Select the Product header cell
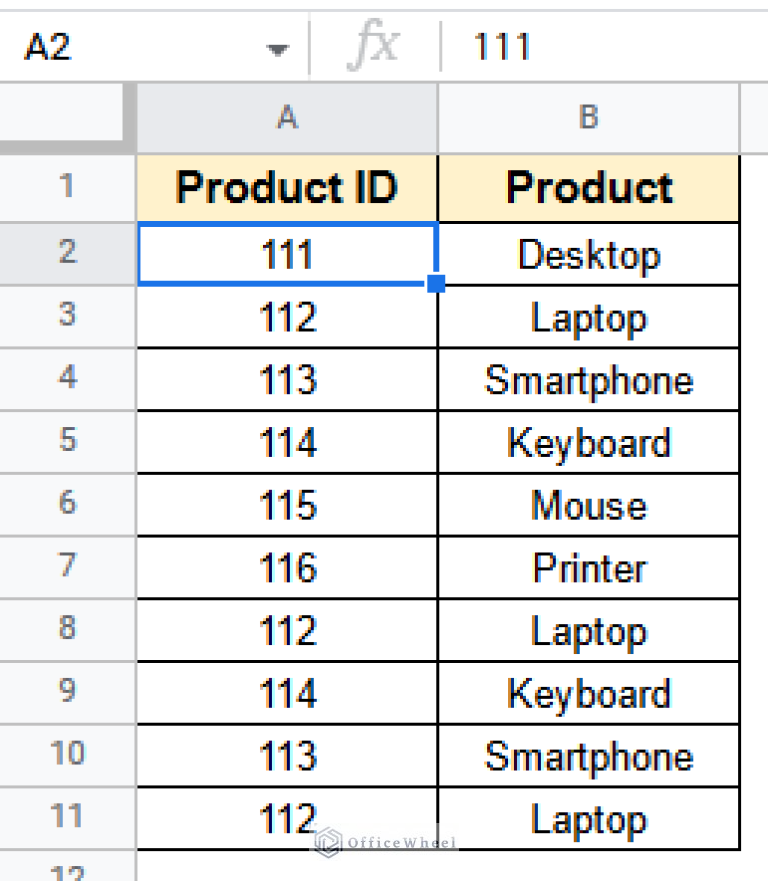 pyautogui.click(x=588, y=187)
